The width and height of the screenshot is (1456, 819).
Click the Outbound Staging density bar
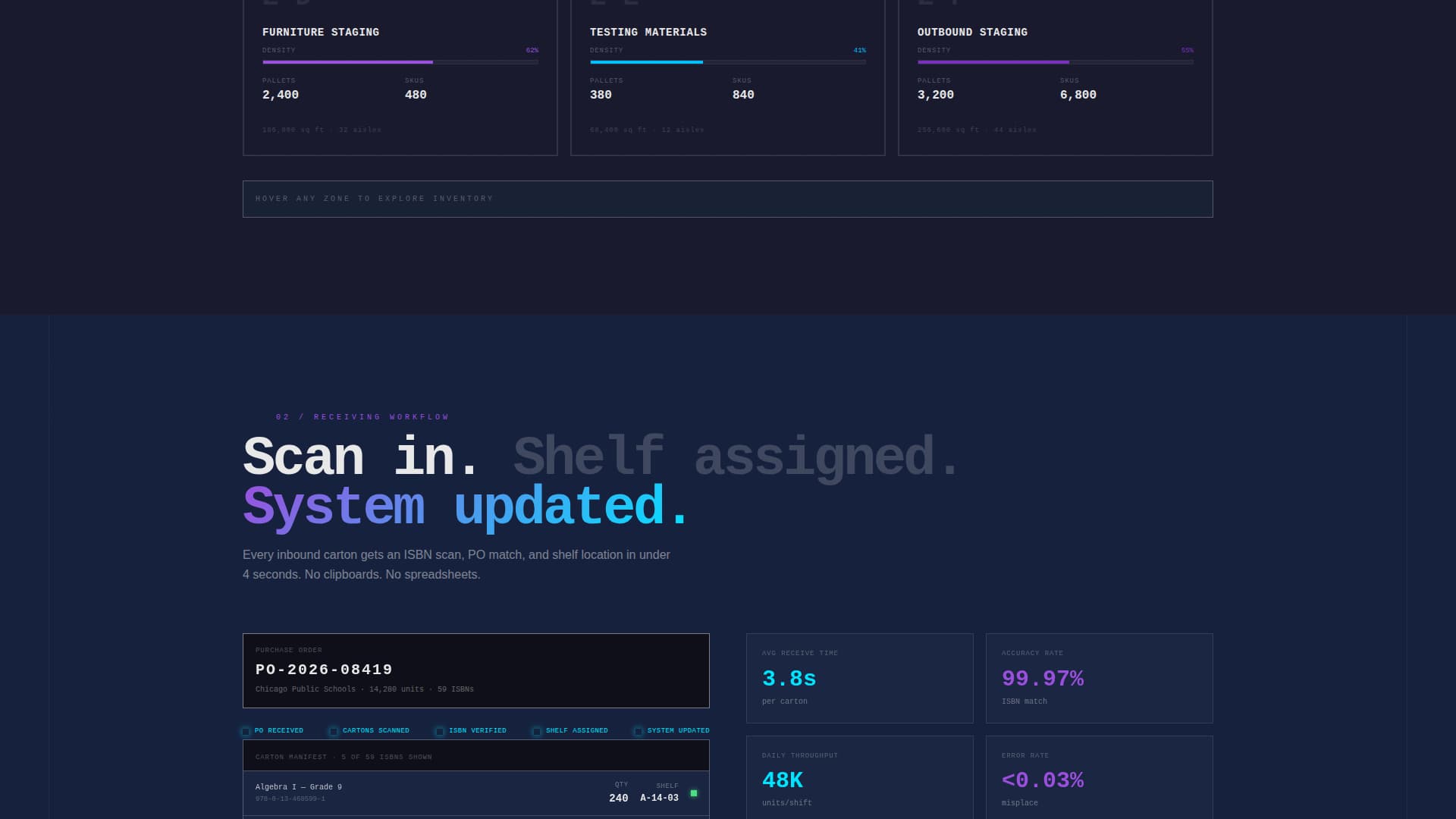tap(1056, 62)
